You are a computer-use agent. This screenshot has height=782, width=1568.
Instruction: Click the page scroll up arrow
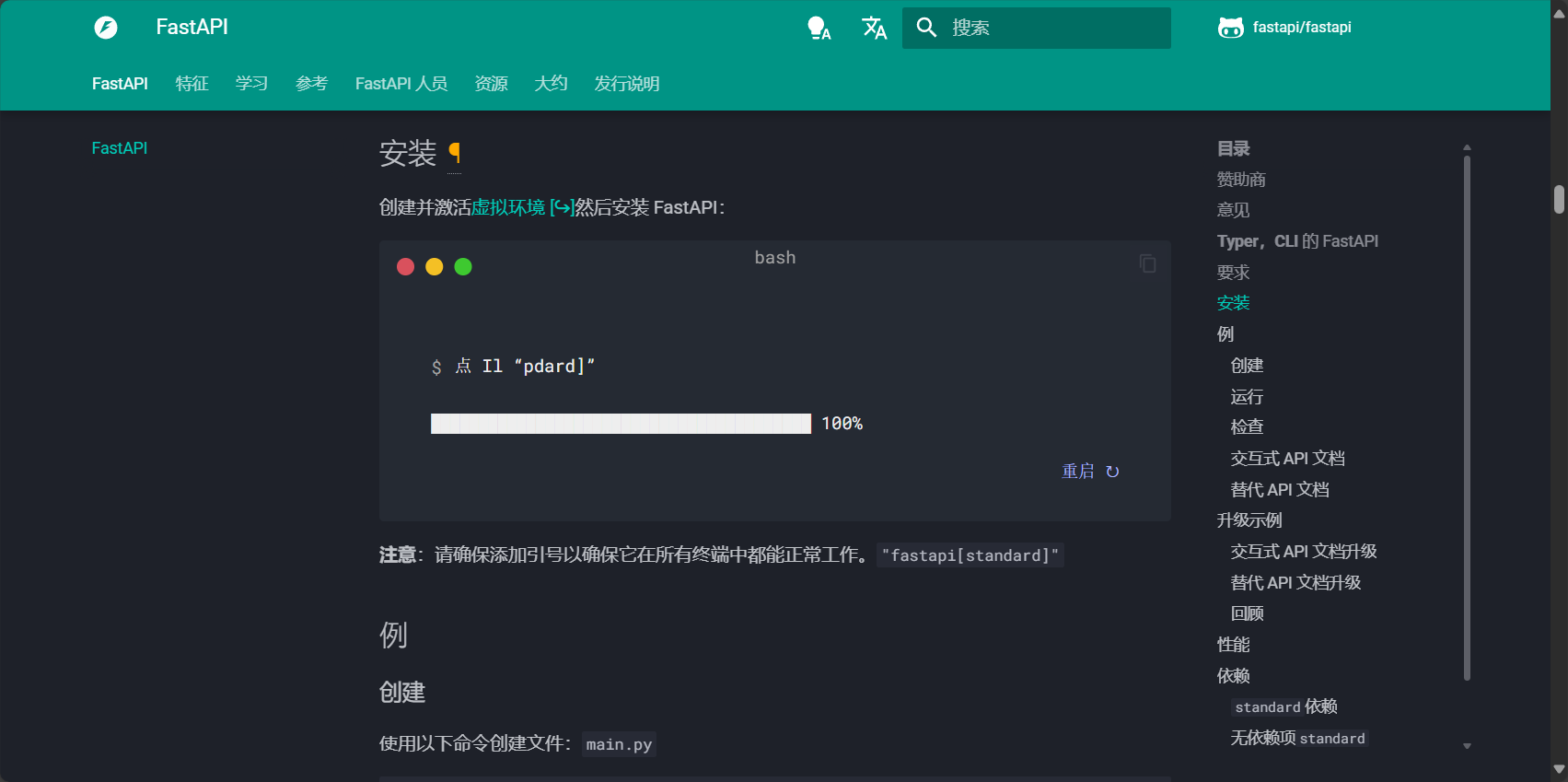[1559, 13]
